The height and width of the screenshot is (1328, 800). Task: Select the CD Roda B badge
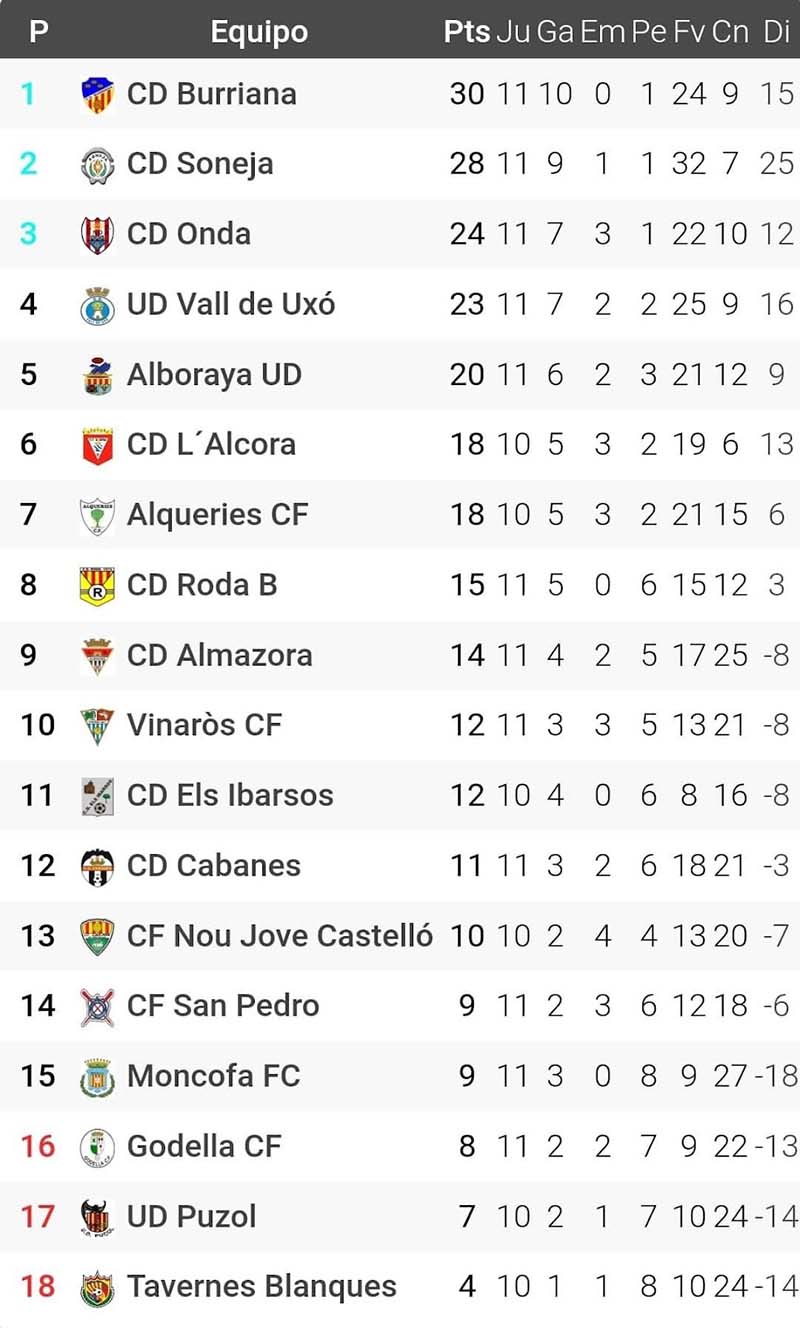[x=97, y=585]
